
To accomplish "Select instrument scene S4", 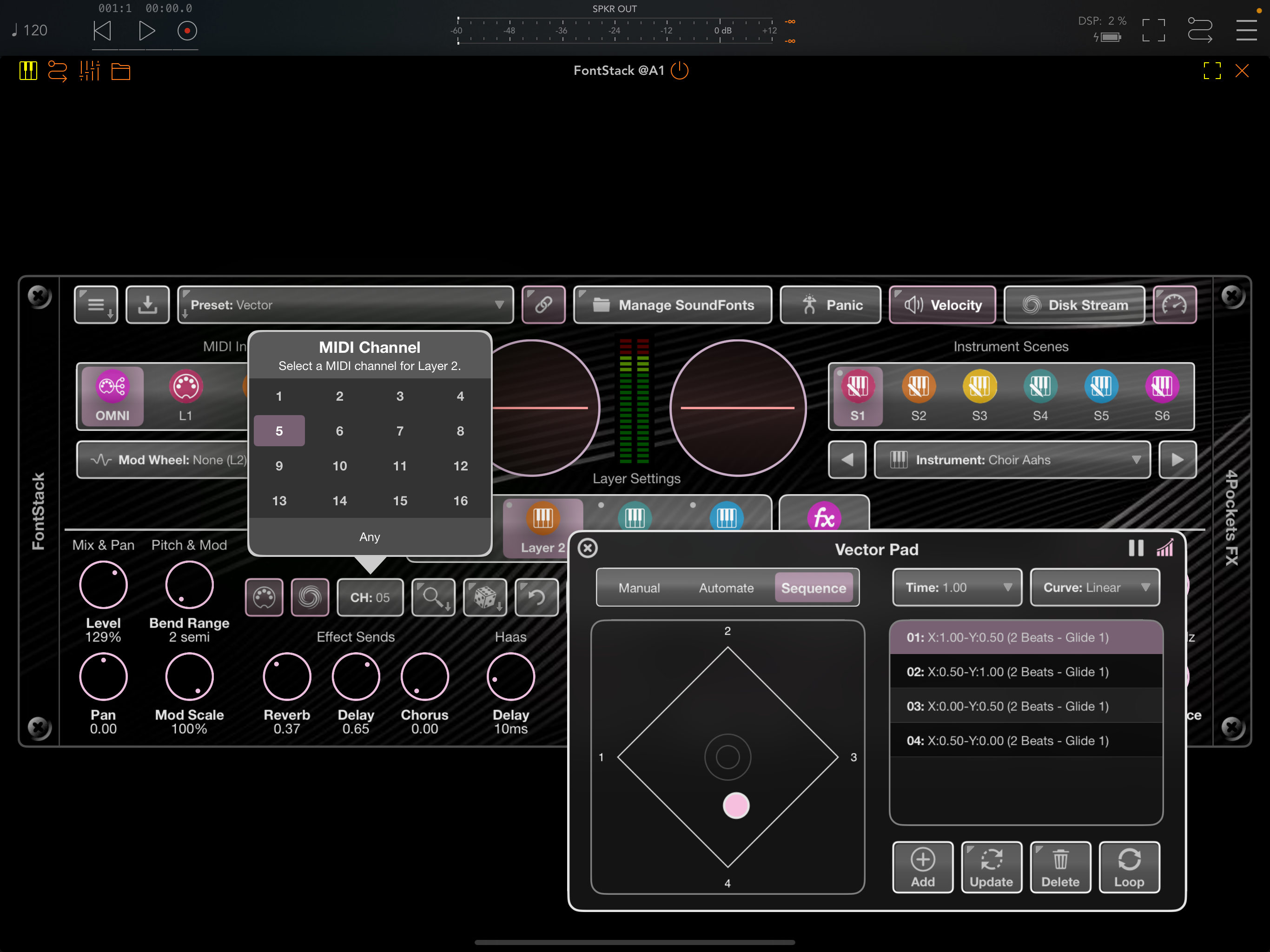I will [1040, 396].
